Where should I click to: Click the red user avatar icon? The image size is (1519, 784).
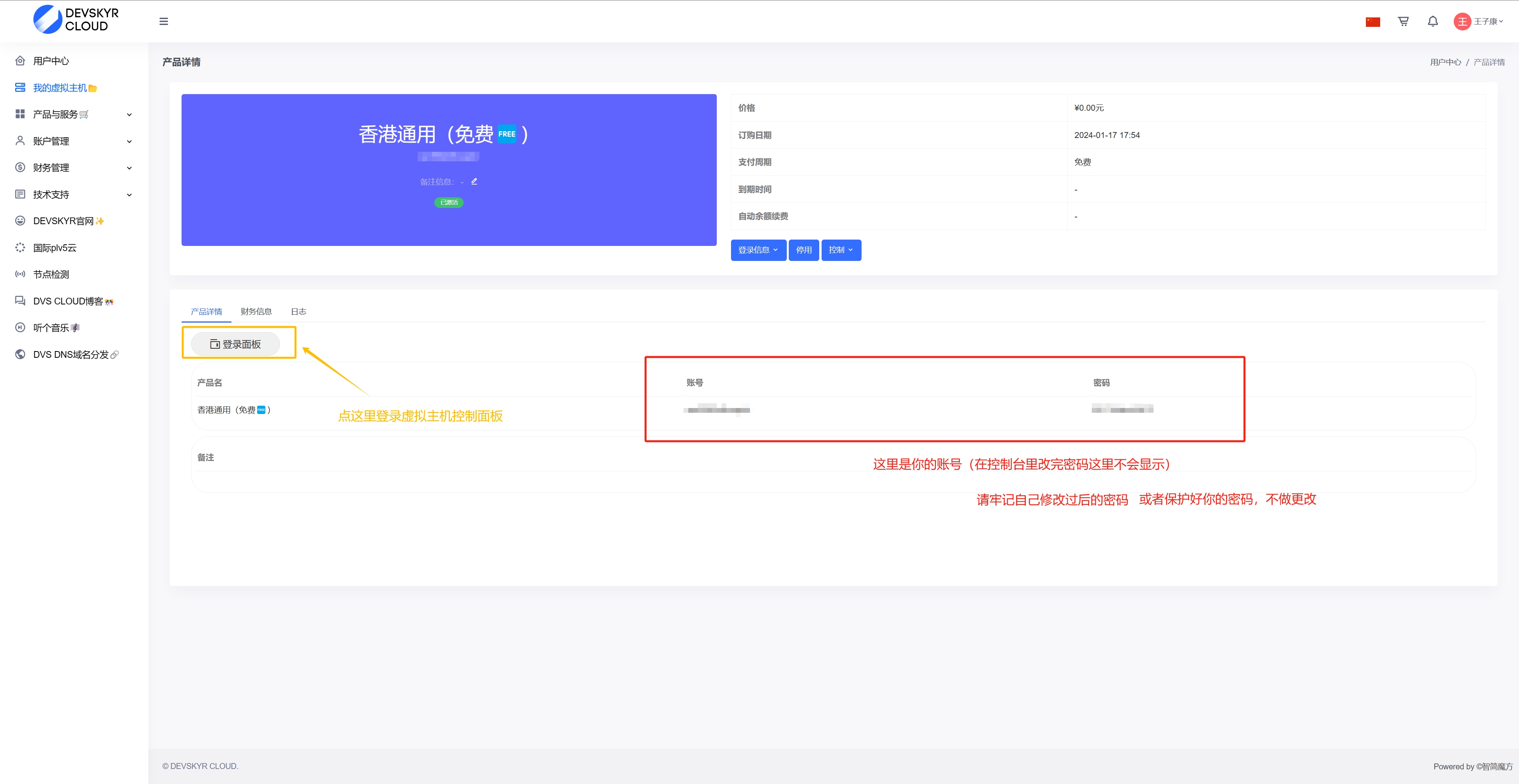click(x=1462, y=22)
